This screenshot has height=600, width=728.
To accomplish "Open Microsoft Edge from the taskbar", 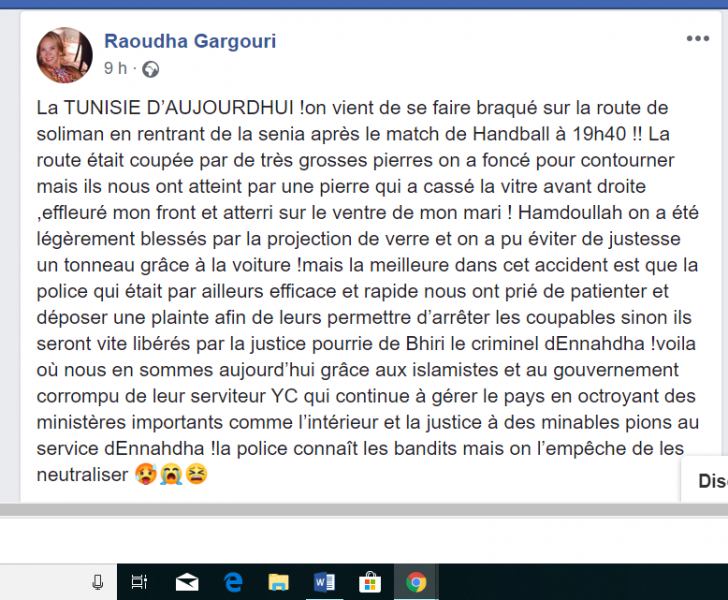I will pyautogui.click(x=233, y=582).
